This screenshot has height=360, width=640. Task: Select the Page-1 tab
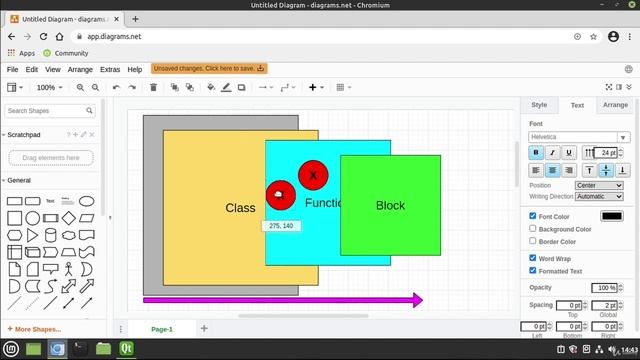(x=162, y=329)
